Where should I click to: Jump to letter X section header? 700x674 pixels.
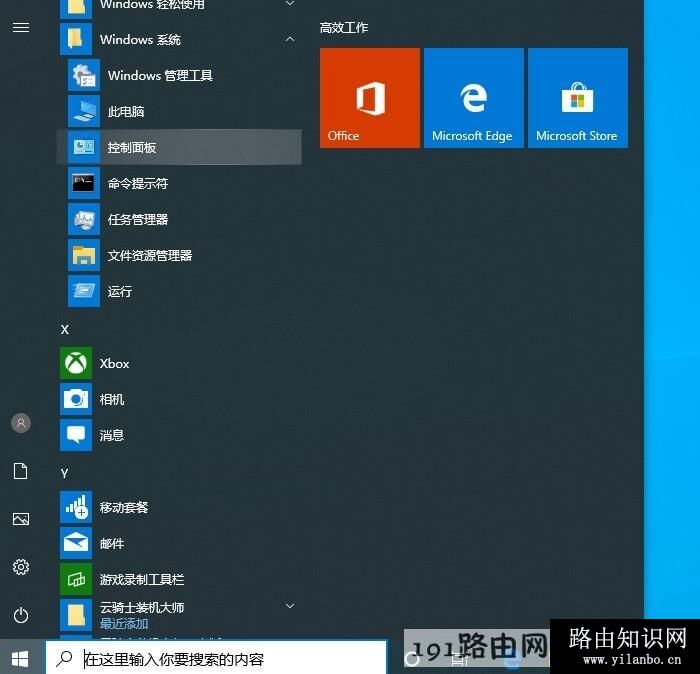(x=65, y=330)
